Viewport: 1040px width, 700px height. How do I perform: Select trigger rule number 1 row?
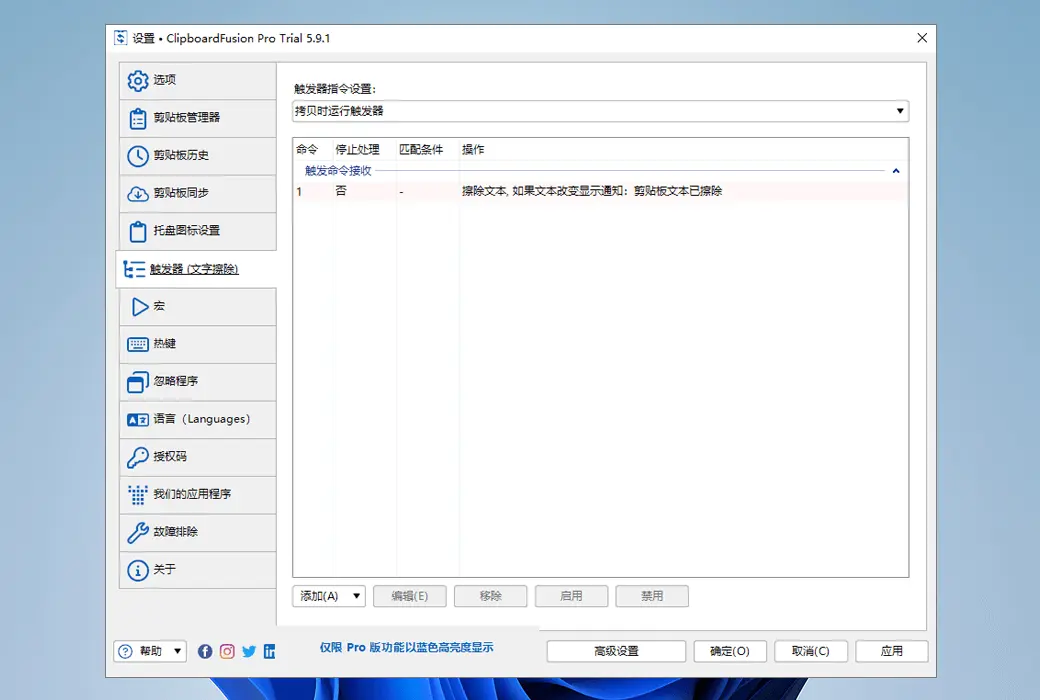pyautogui.click(x=500, y=191)
